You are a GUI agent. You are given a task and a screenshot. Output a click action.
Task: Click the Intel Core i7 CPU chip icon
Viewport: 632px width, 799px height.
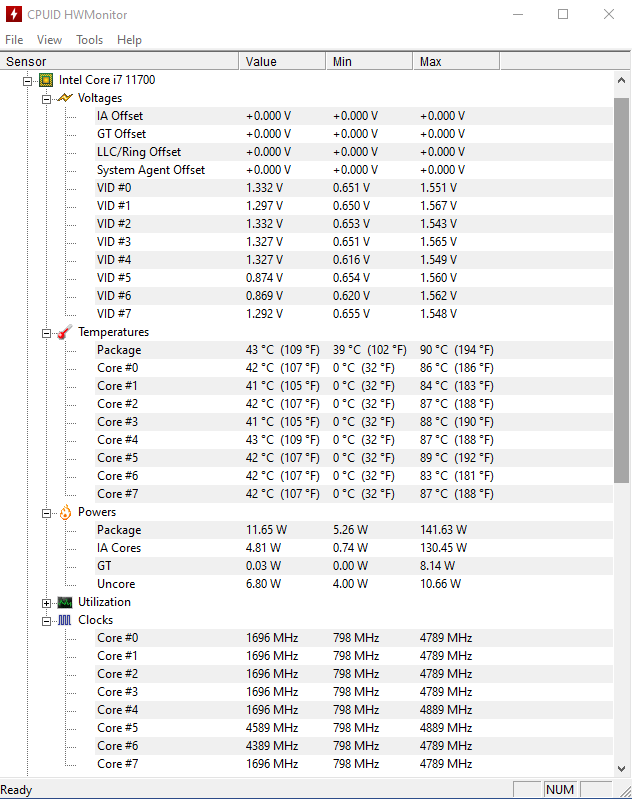click(46, 80)
